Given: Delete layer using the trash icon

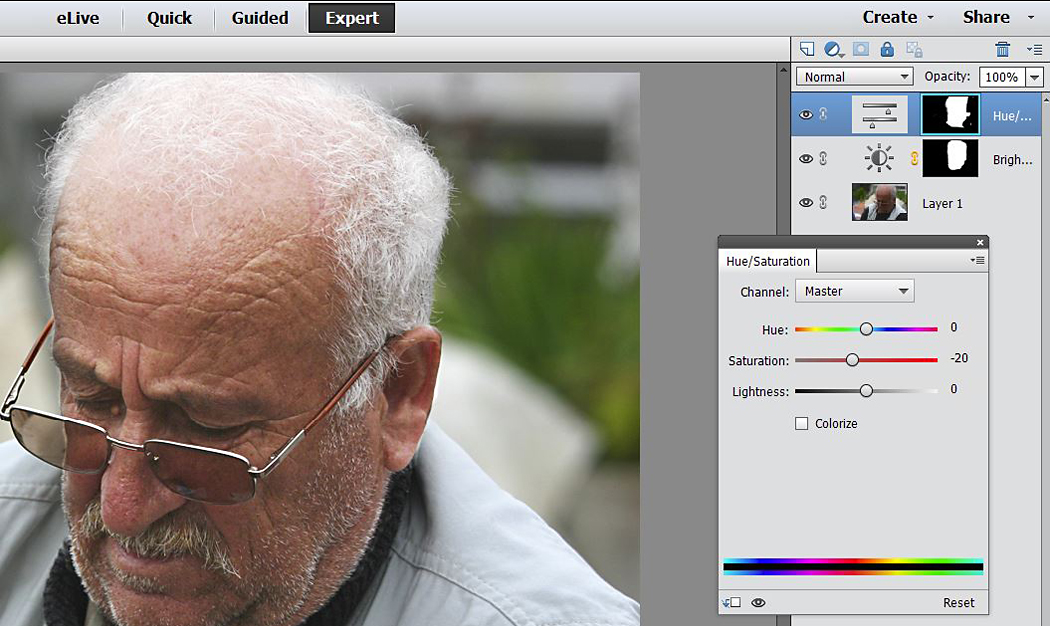Looking at the screenshot, I should (x=1002, y=49).
